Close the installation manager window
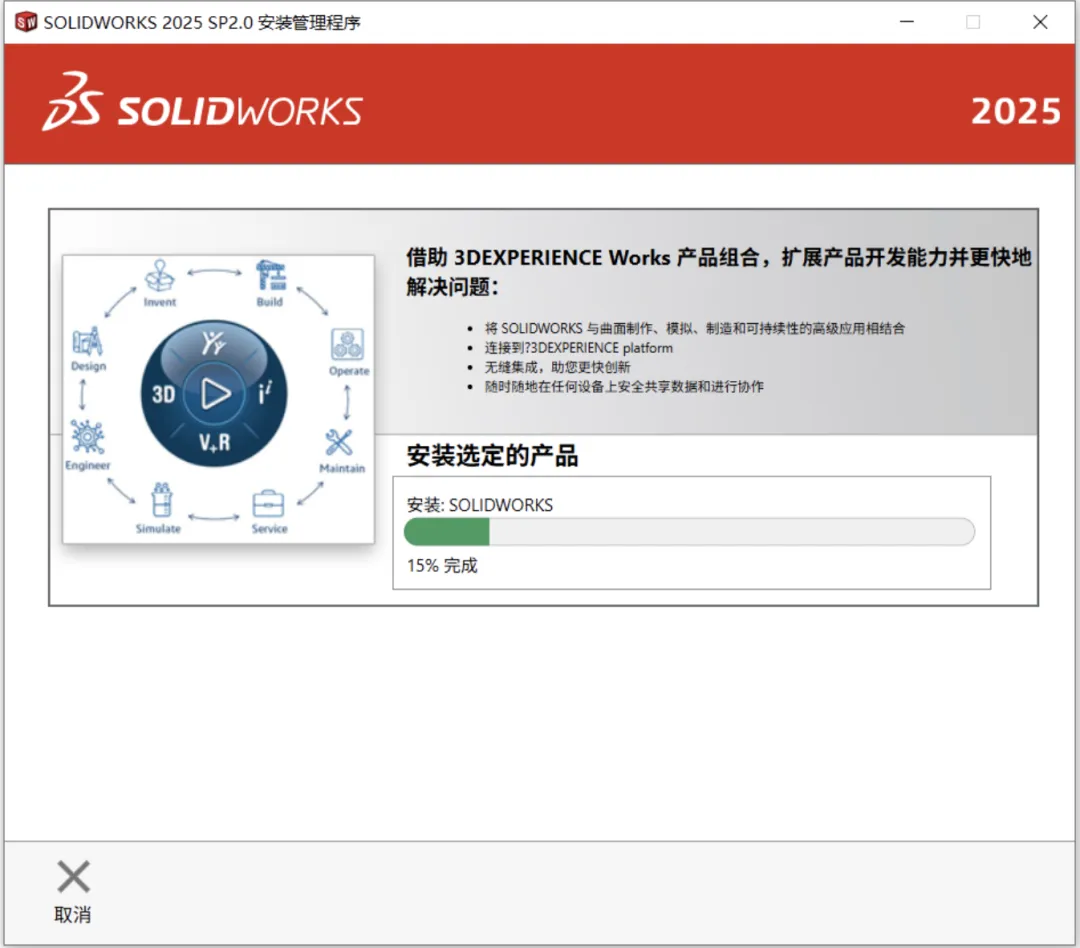 (1040, 22)
